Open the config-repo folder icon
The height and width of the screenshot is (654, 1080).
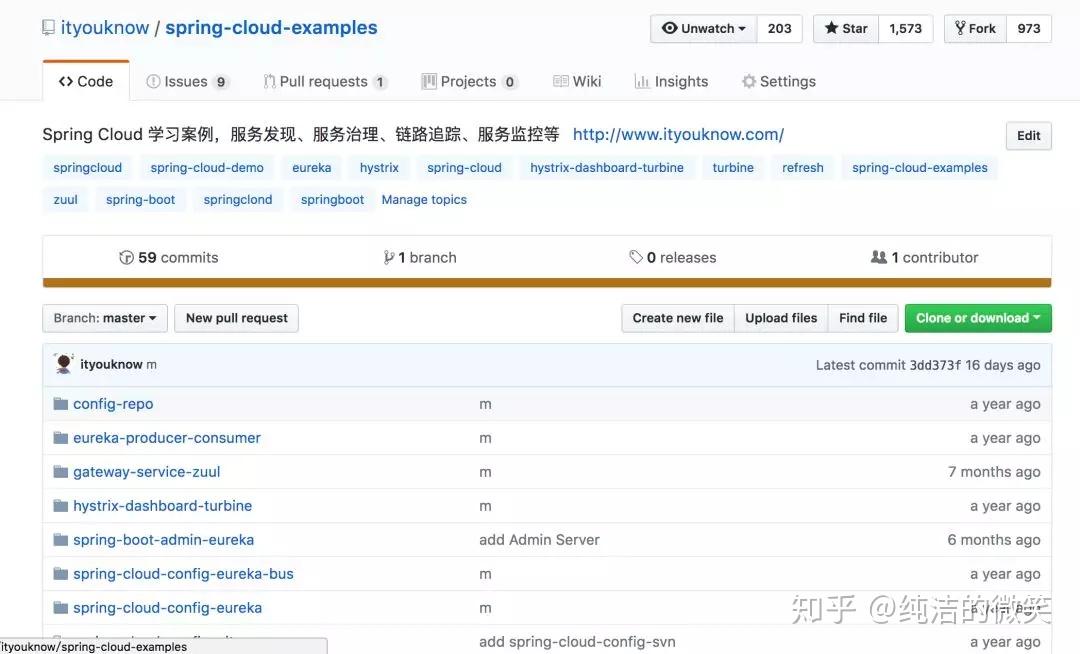click(x=61, y=403)
